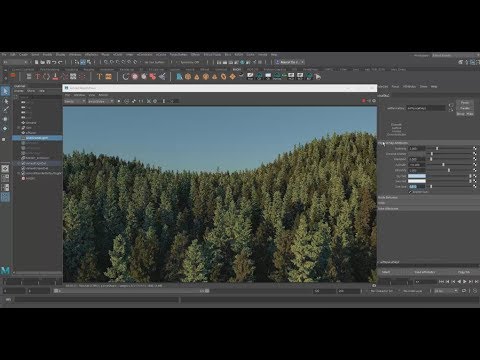The height and width of the screenshot is (360, 480).
Task: Click the orange T icon on Arnold shelf
Action: click(99, 77)
